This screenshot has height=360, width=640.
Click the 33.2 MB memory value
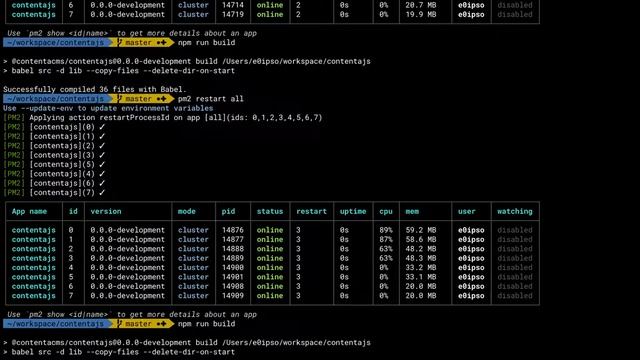(421, 268)
